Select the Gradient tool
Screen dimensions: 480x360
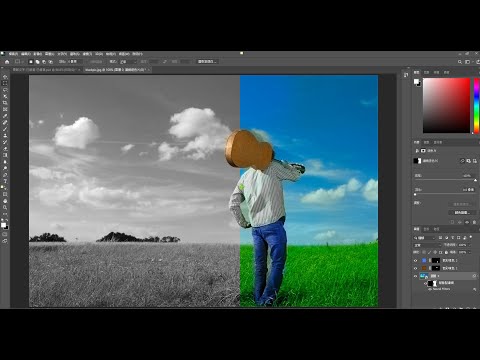pos(5,155)
